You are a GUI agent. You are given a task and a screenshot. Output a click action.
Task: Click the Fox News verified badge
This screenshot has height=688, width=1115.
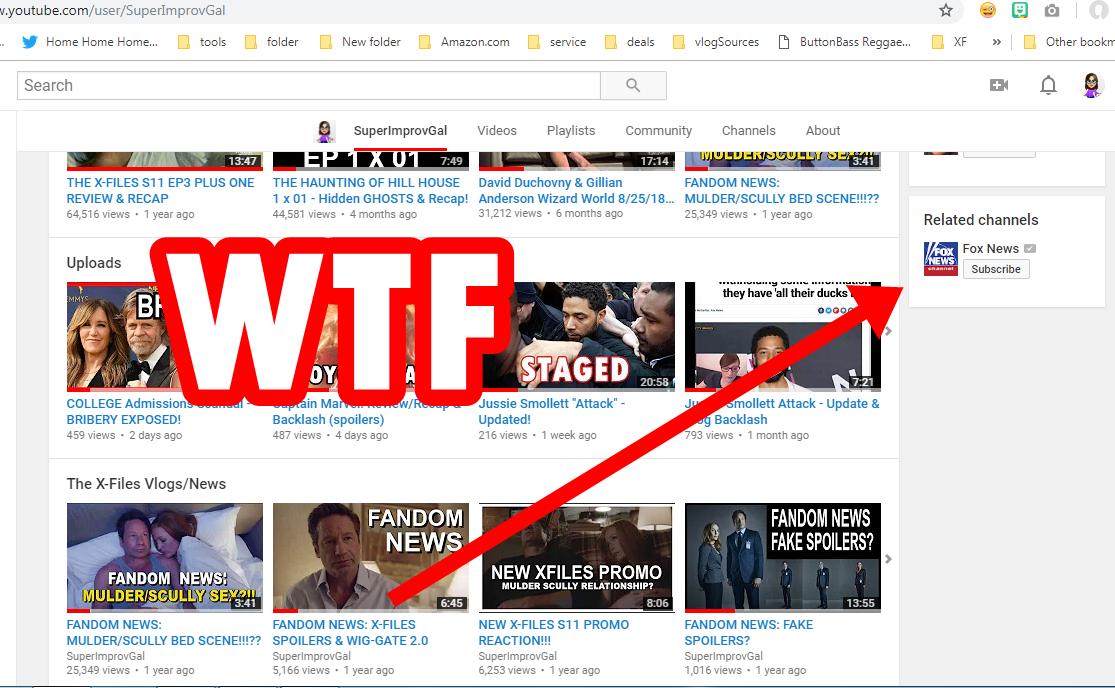click(x=1030, y=249)
